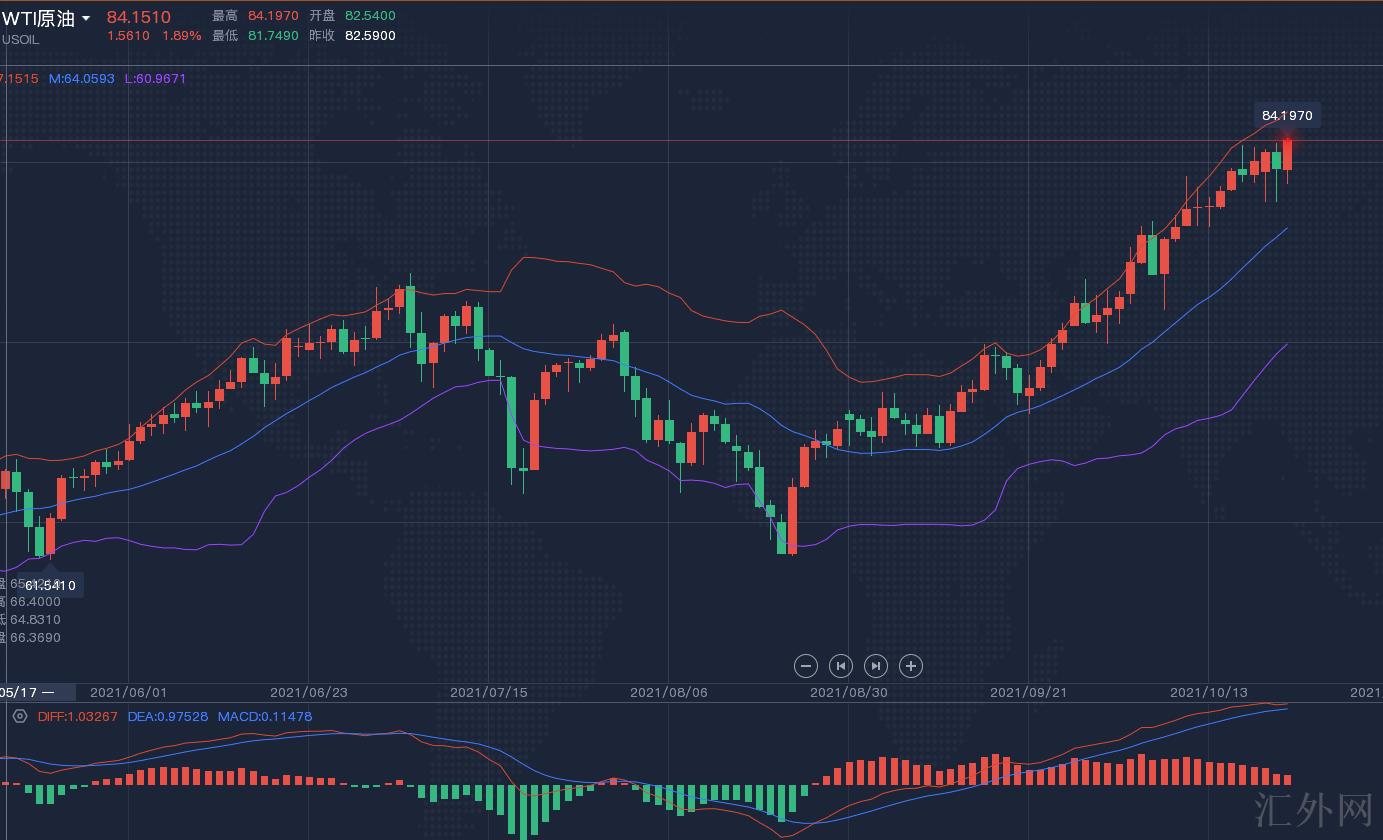Viewport: 1383px width, 840px height.
Task: Zoom out the chart with minus button
Action: pyautogui.click(x=805, y=666)
